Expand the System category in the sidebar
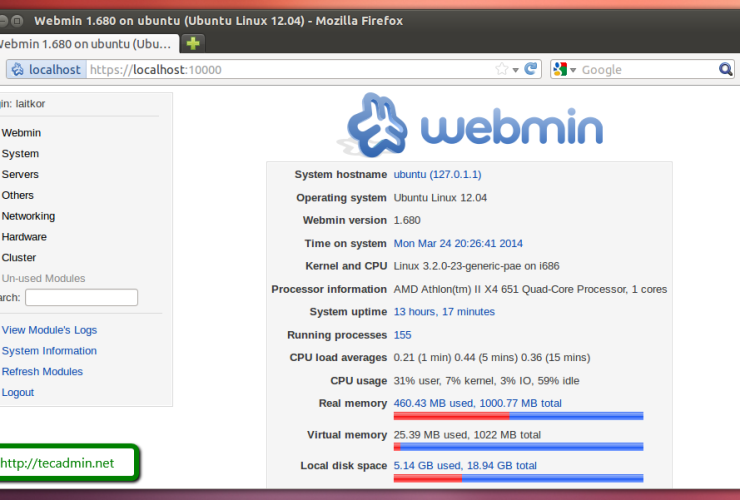Screen dimensions: 740x500 tap(20, 154)
